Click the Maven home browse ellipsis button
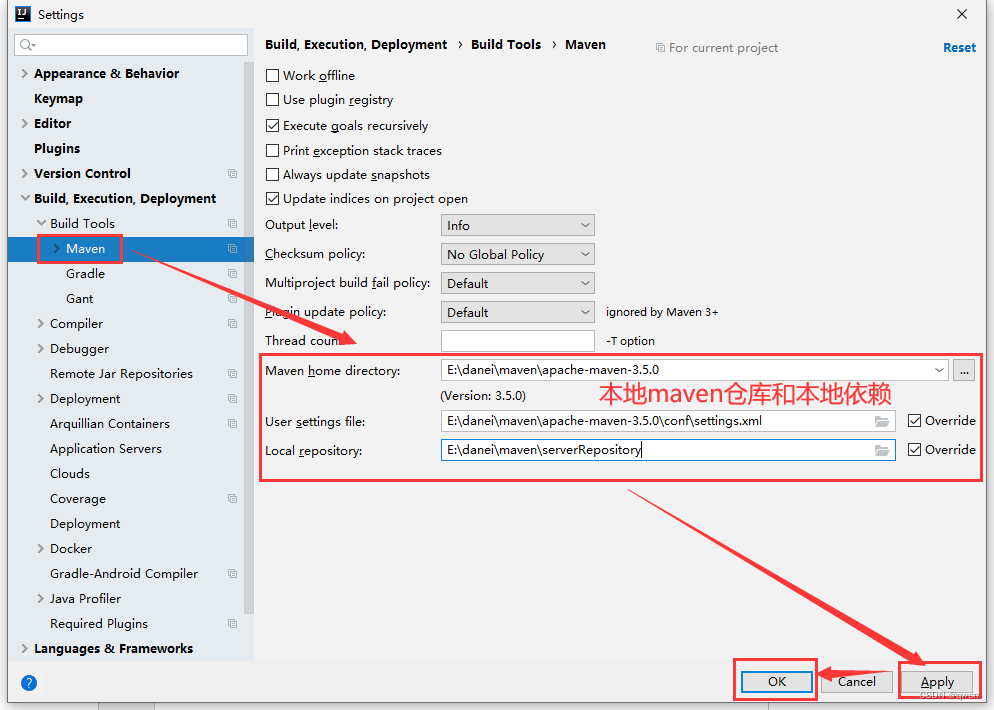 click(x=964, y=370)
